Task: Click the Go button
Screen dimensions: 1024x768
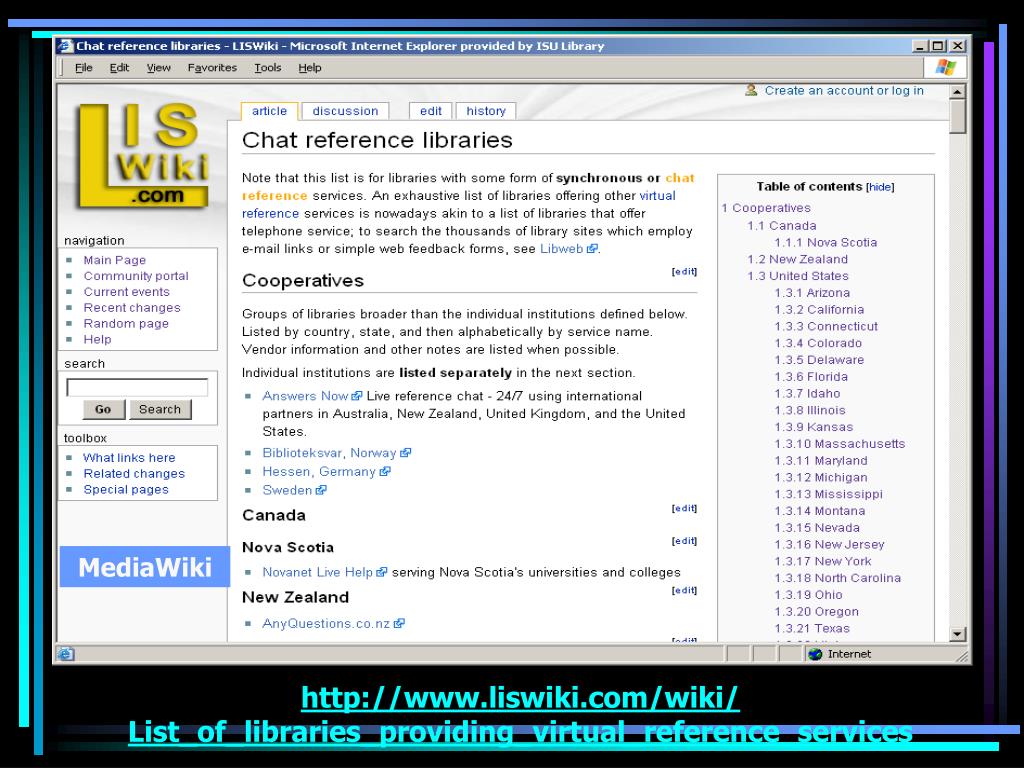Action: [103, 409]
